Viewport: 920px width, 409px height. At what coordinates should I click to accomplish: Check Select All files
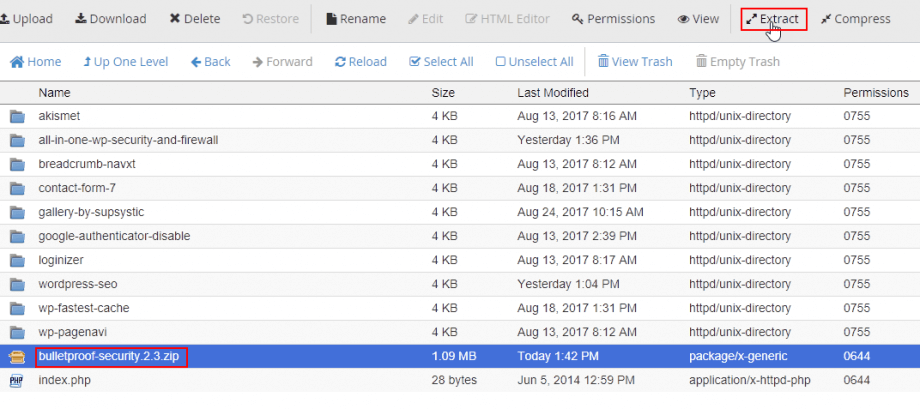(441, 62)
